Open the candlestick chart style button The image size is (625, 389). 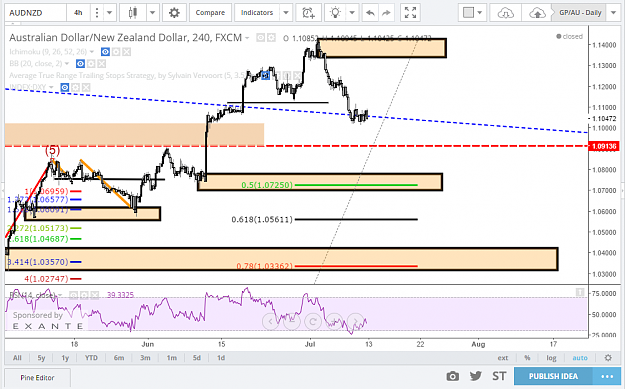click(x=133, y=13)
